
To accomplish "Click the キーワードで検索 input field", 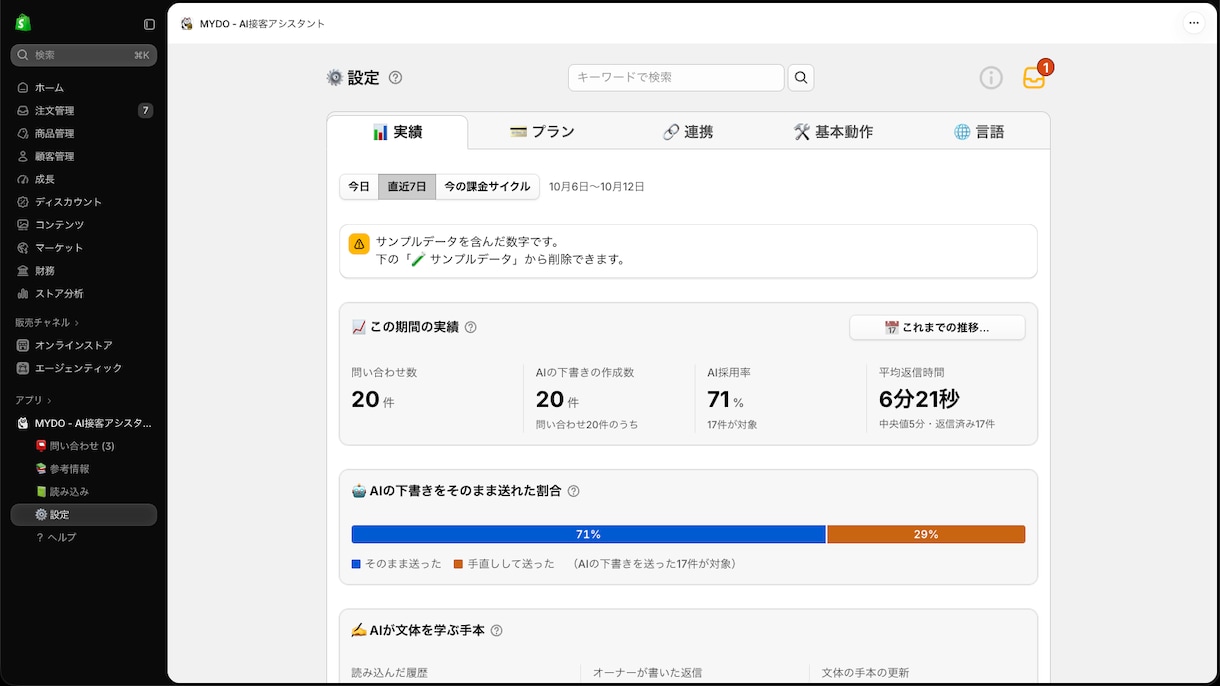I will point(676,77).
